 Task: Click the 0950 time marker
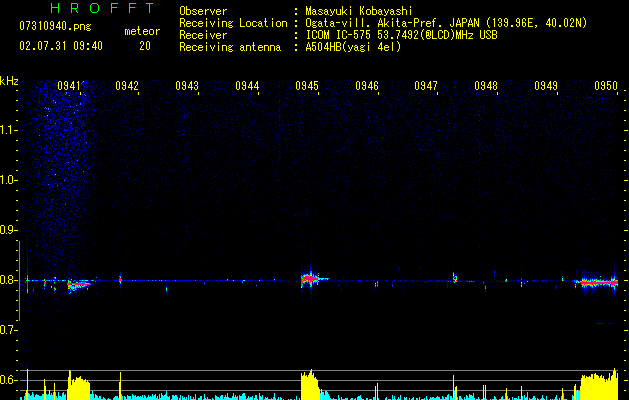click(606, 86)
